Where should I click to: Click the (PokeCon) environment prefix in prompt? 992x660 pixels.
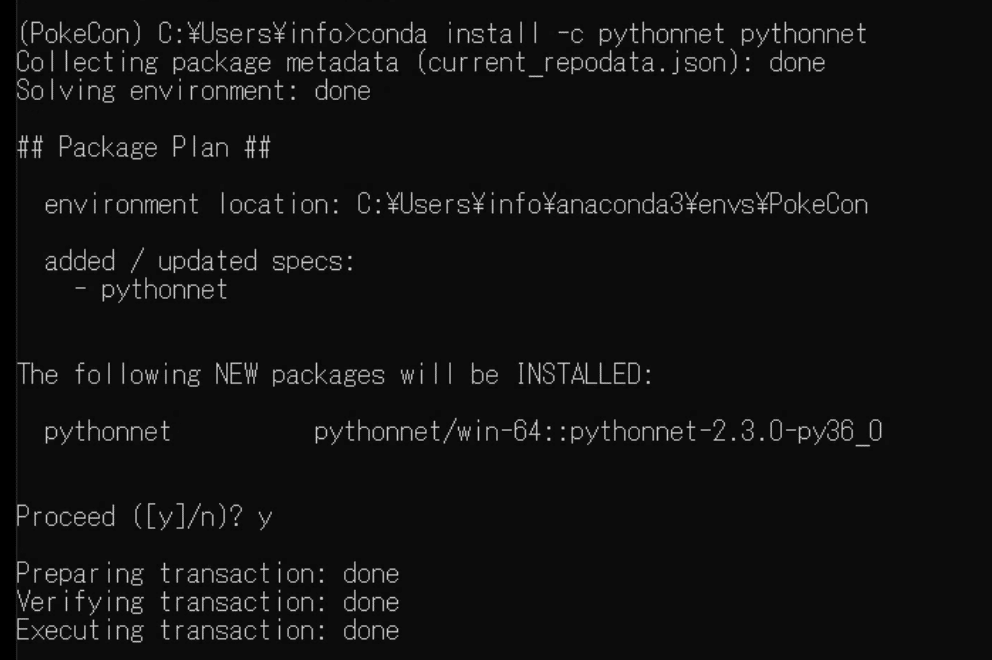[x=73, y=35]
